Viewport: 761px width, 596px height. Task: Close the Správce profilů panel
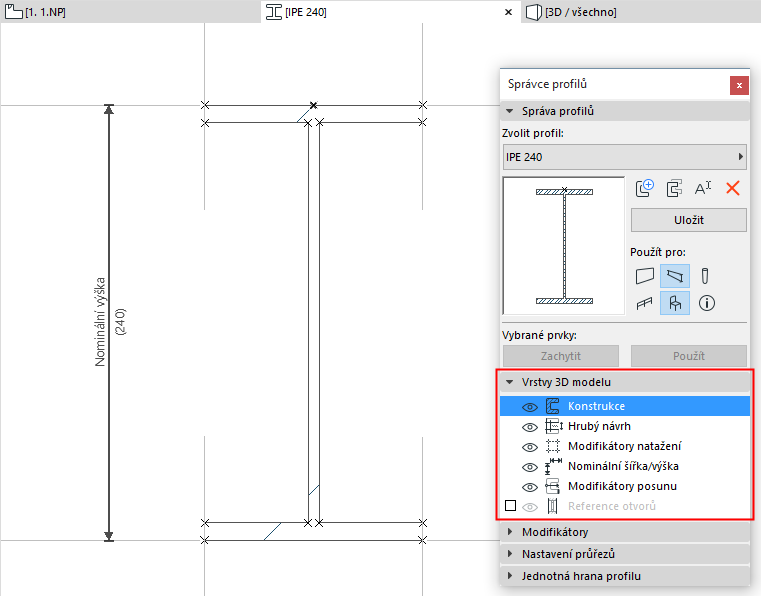tap(739, 85)
